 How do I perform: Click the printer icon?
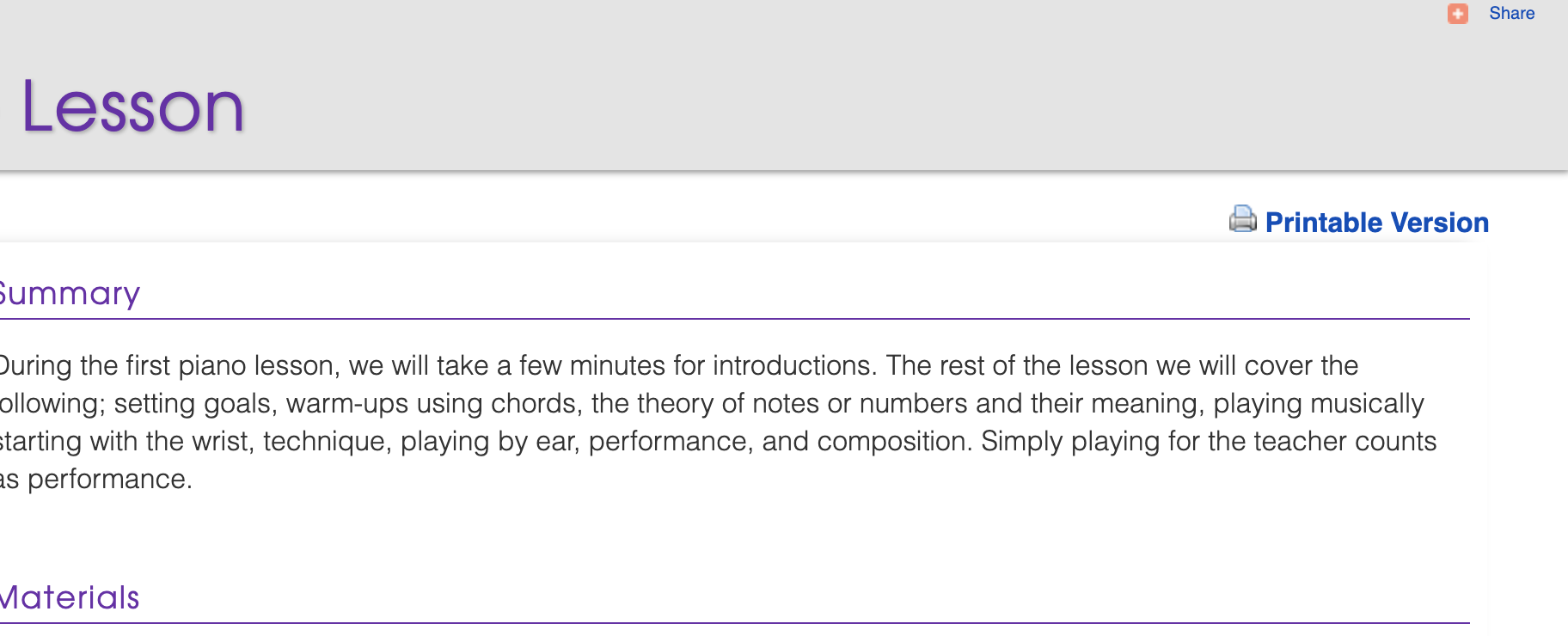1242,220
